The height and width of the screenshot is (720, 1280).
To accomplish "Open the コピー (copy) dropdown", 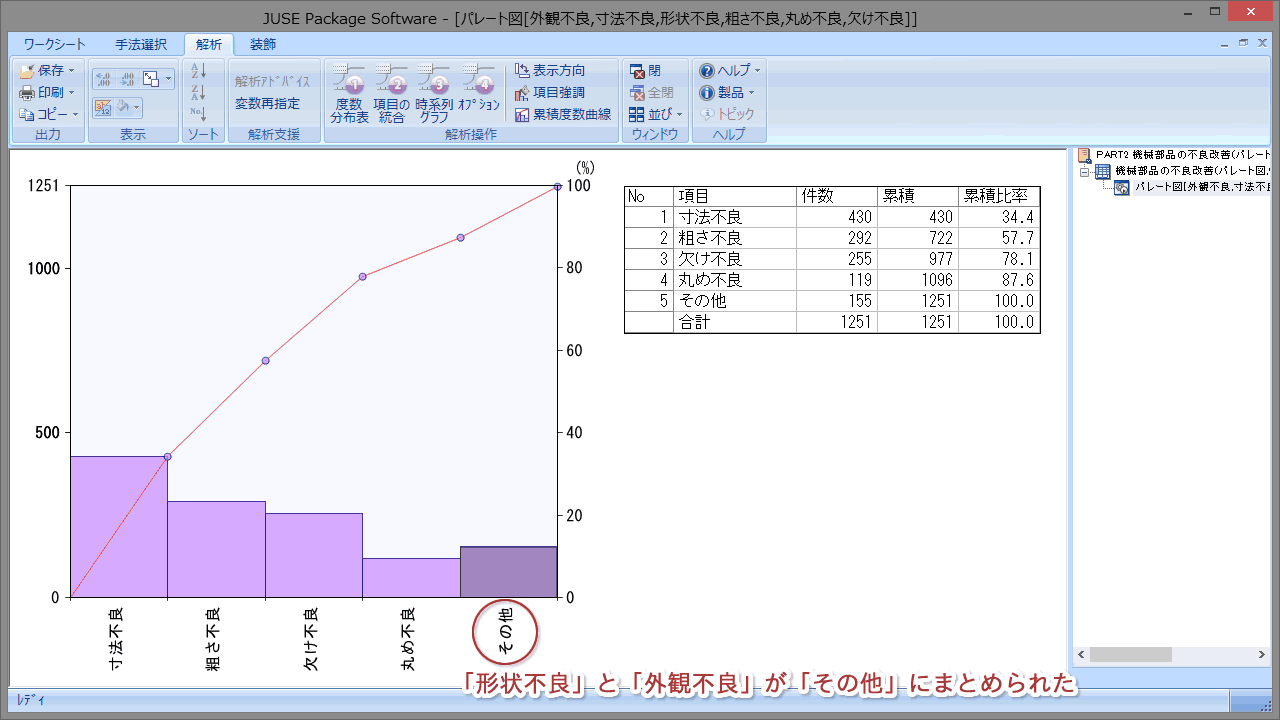I will (x=47, y=114).
